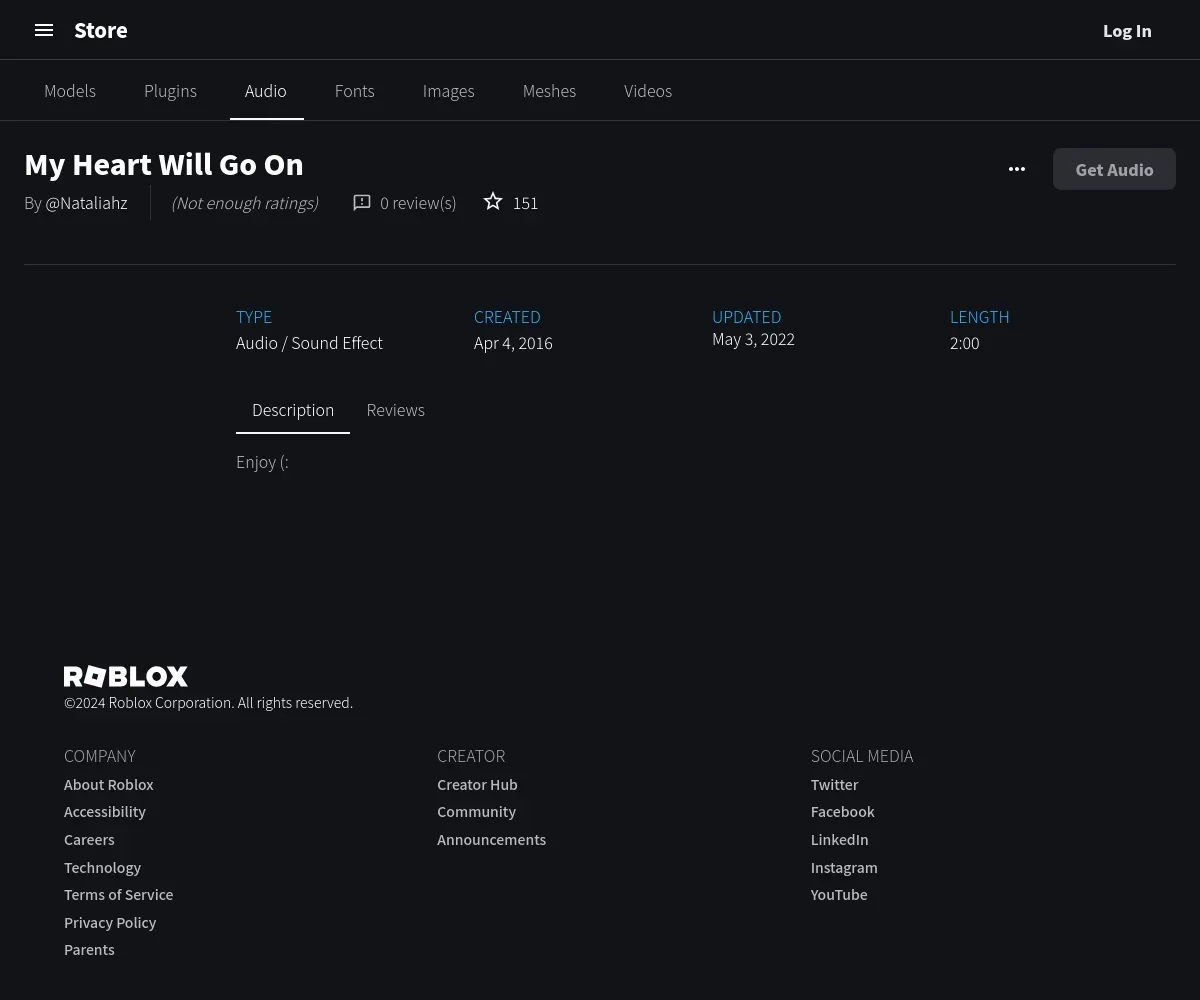
Task: Select the Description tab
Action: point(293,410)
